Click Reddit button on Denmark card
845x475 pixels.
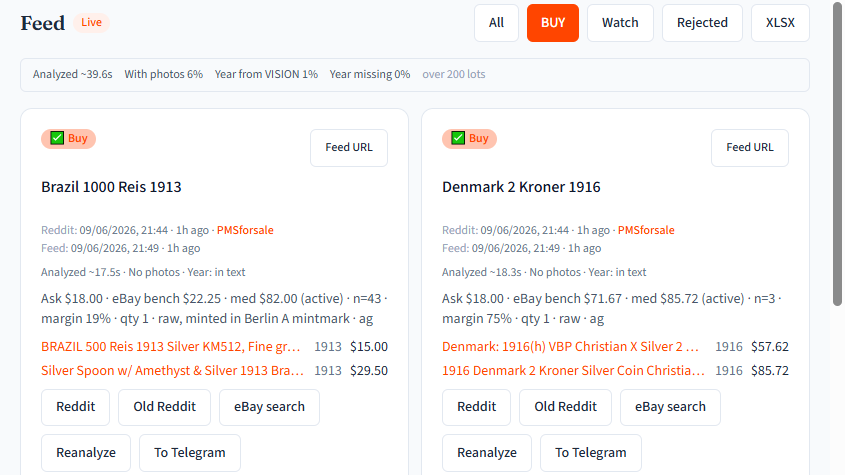[x=476, y=407]
